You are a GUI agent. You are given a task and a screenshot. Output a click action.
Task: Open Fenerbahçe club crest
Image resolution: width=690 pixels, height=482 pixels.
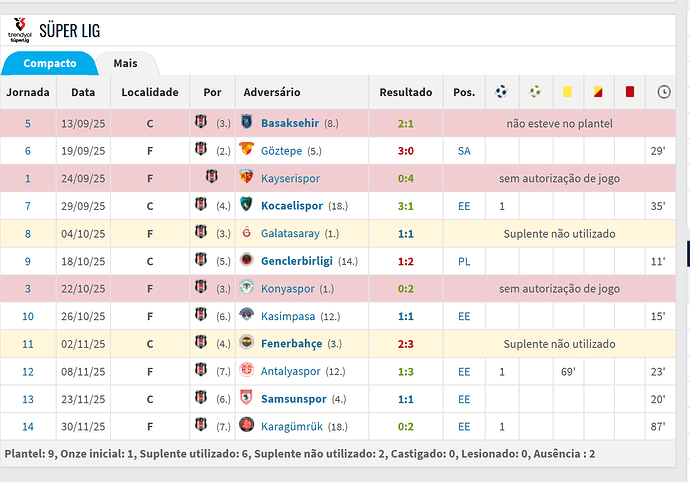pos(247,342)
